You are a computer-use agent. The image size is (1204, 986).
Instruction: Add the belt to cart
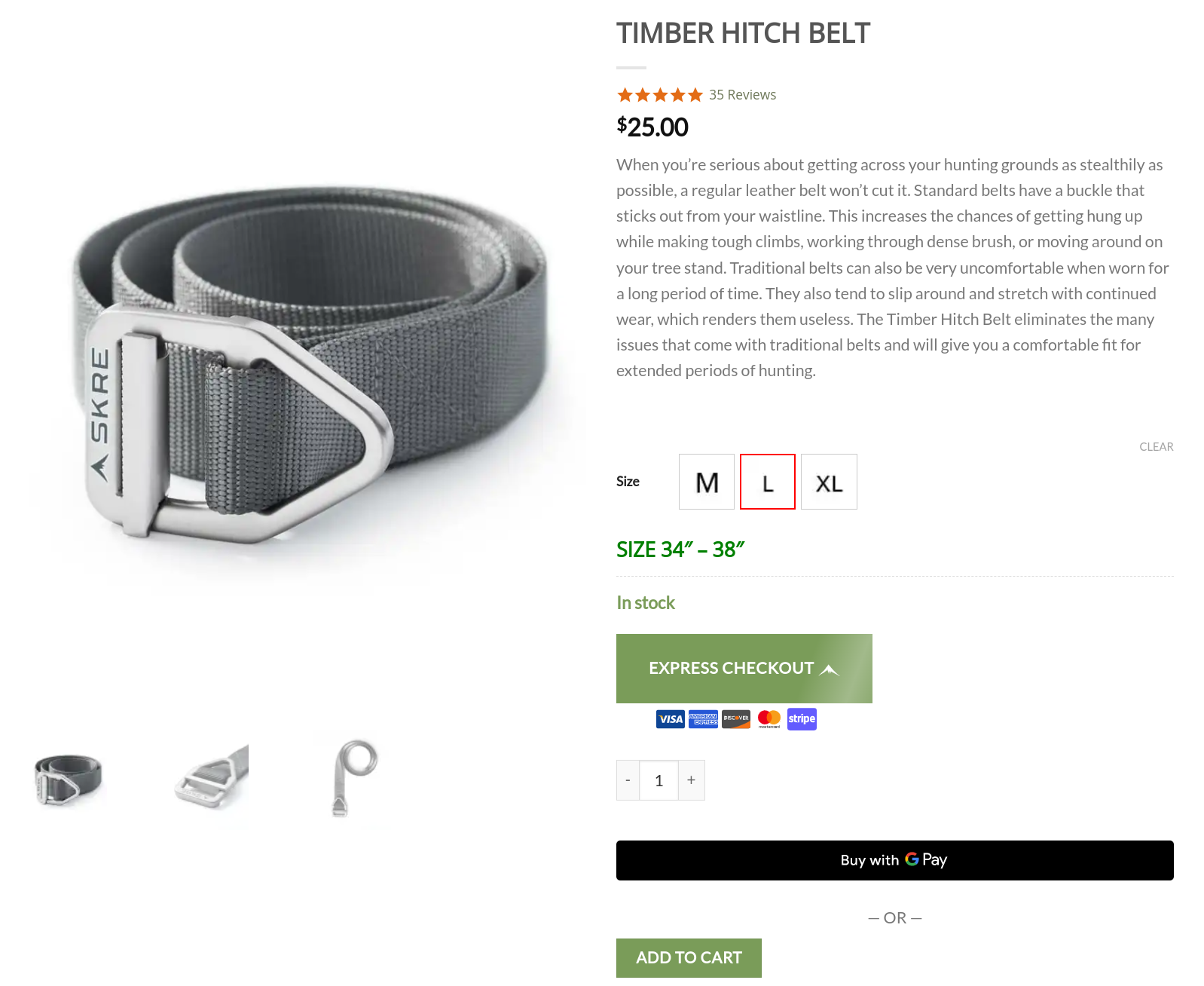(689, 958)
